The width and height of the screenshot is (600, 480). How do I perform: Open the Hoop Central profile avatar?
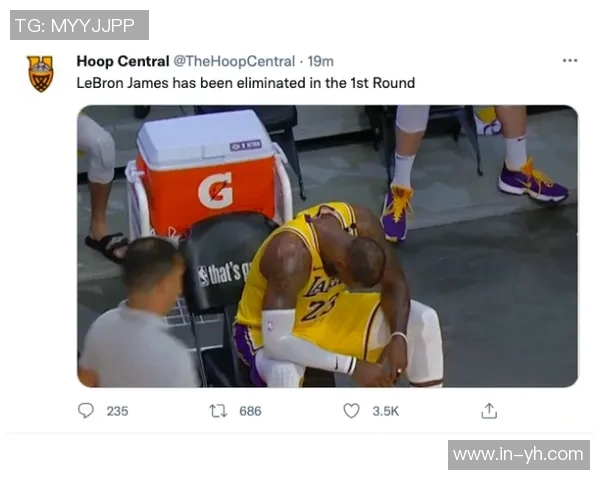pyautogui.click(x=40, y=74)
